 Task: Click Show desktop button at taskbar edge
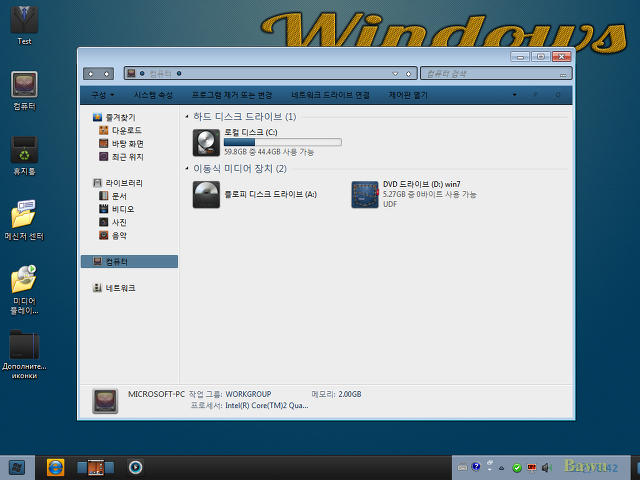tap(636, 468)
